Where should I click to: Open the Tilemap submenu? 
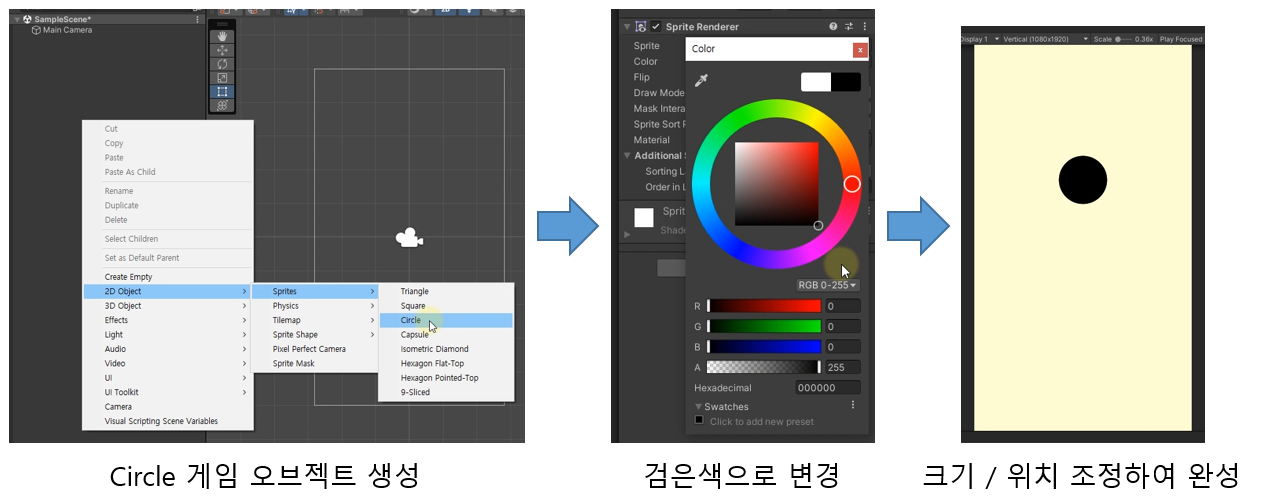pyautogui.click(x=314, y=320)
